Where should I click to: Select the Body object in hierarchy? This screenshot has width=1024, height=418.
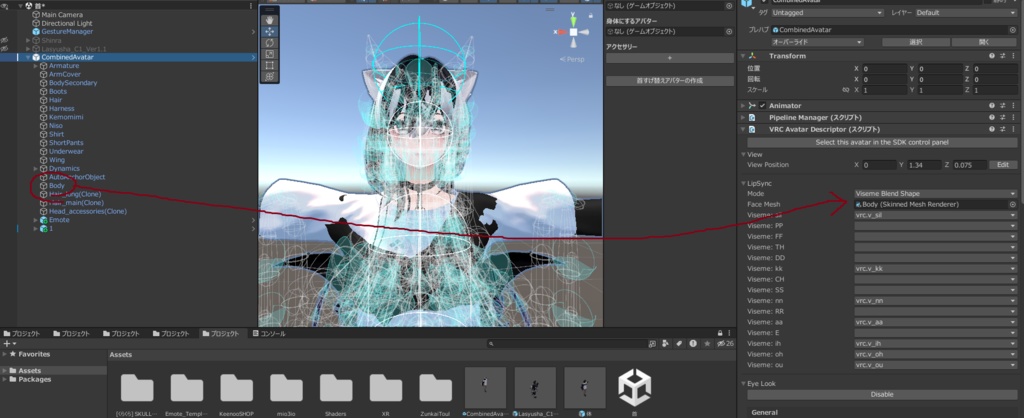click(x=57, y=186)
